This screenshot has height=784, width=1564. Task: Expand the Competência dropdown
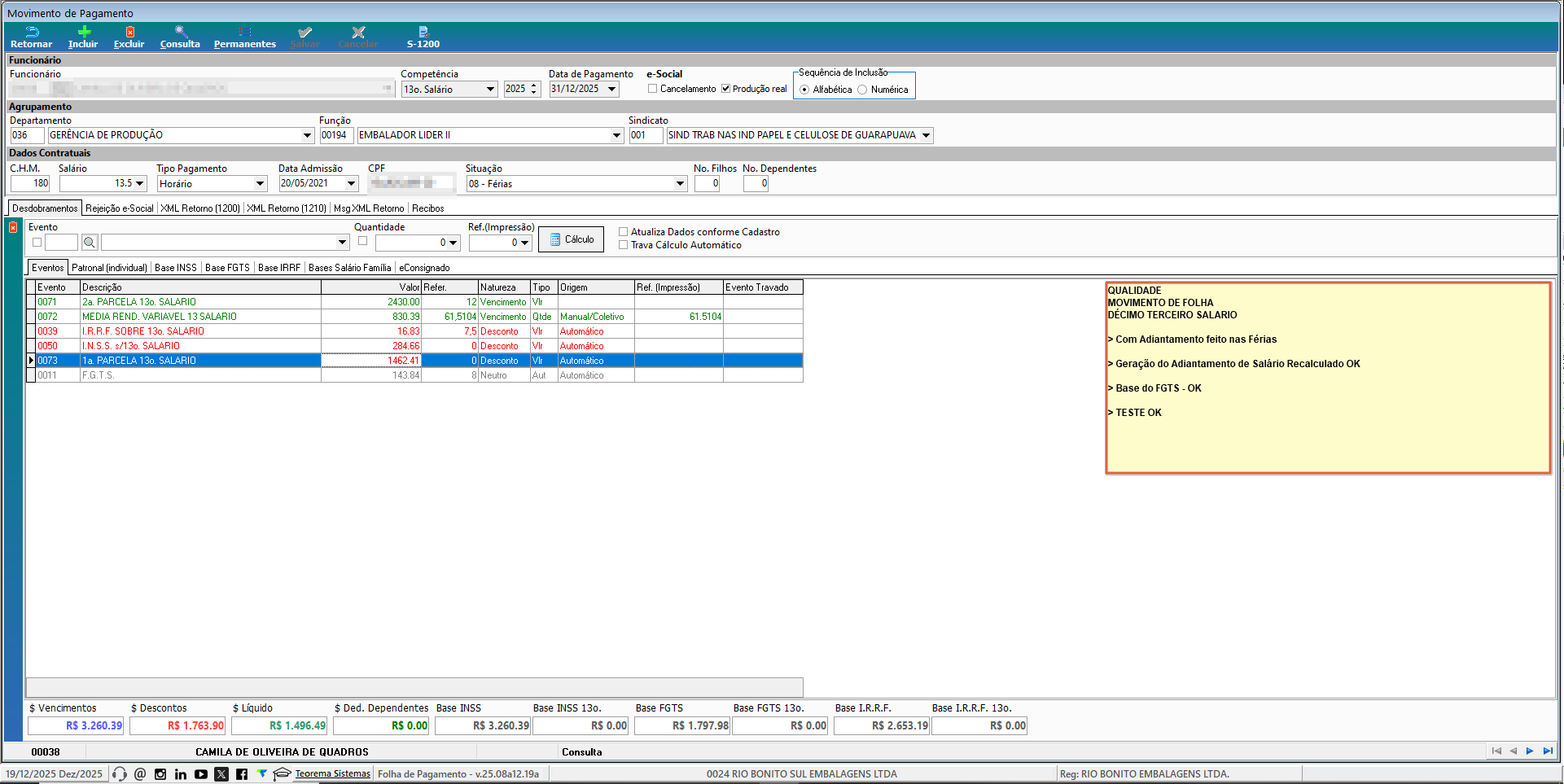[490, 90]
